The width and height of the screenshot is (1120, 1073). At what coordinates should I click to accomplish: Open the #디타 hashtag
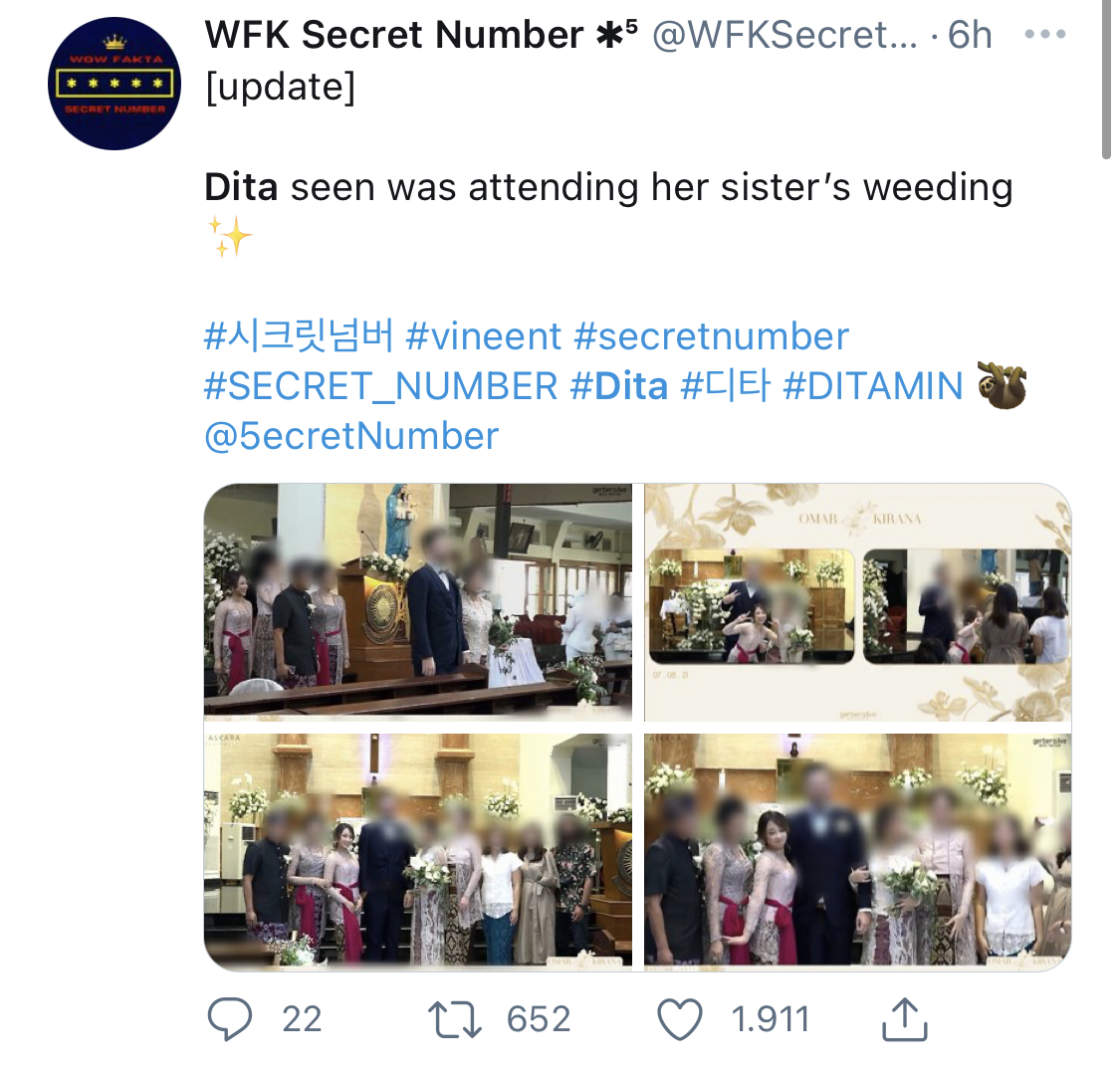(x=726, y=386)
